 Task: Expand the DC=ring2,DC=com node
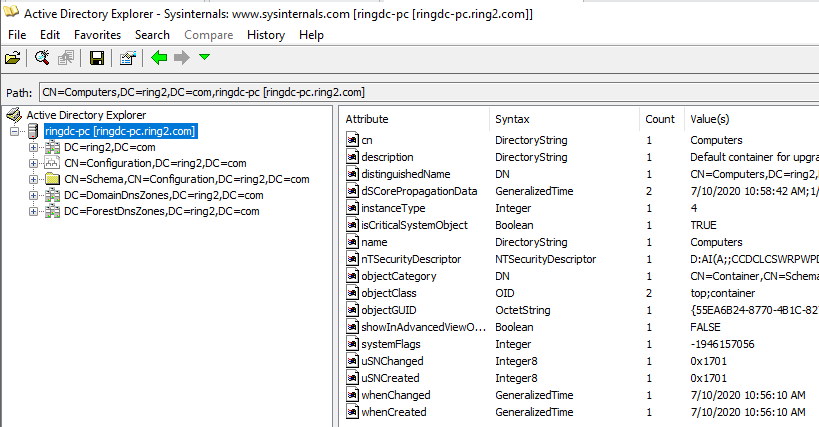[x=33, y=148]
